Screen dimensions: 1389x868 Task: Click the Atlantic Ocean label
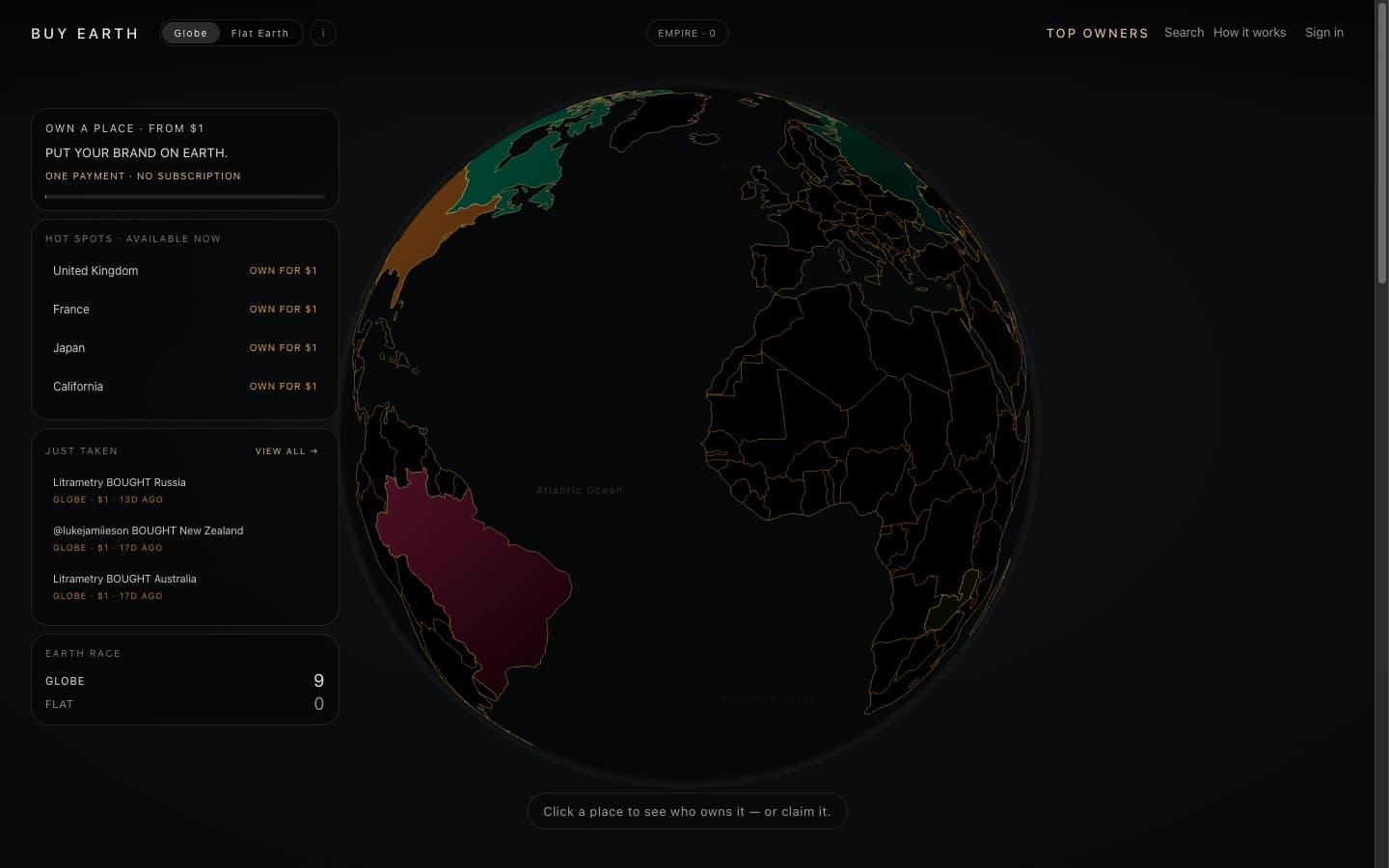tap(580, 490)
